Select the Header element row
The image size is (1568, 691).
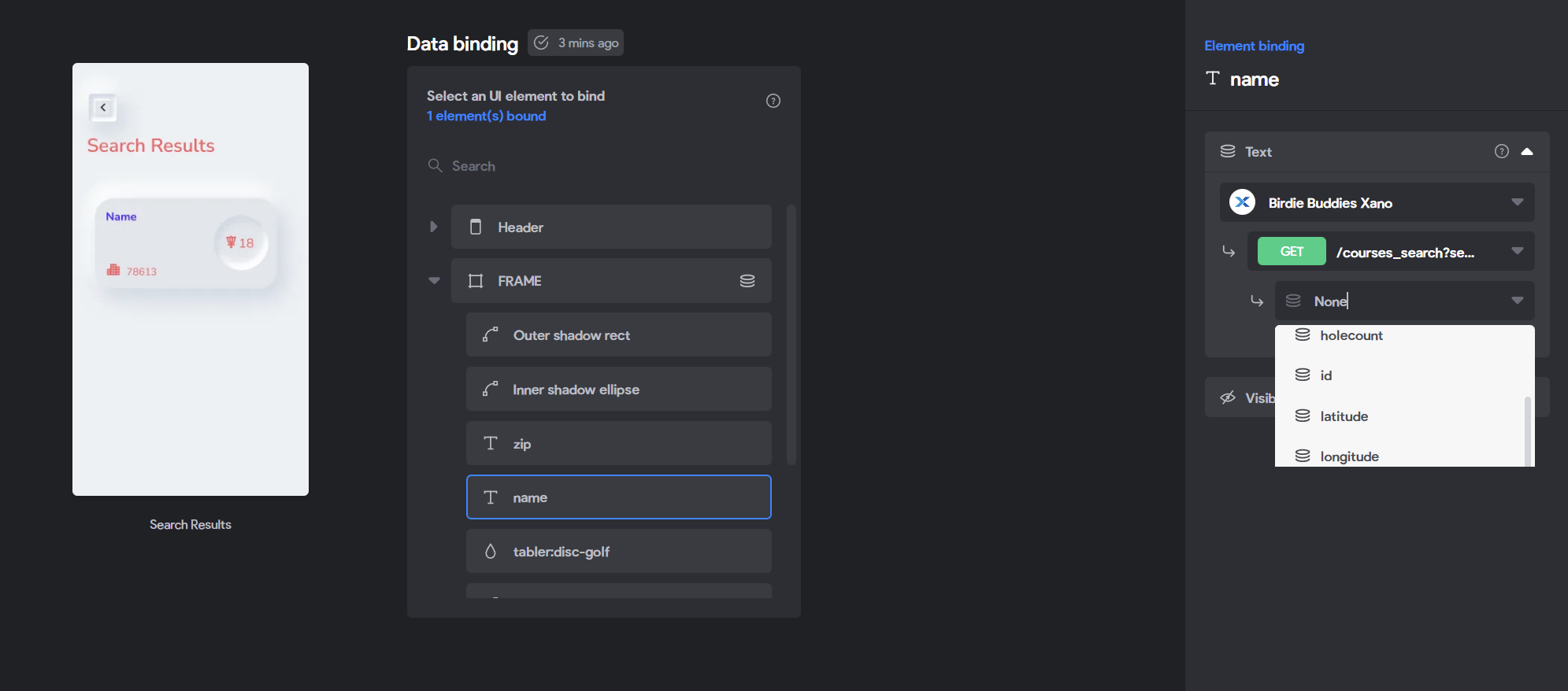pos(611,227)
